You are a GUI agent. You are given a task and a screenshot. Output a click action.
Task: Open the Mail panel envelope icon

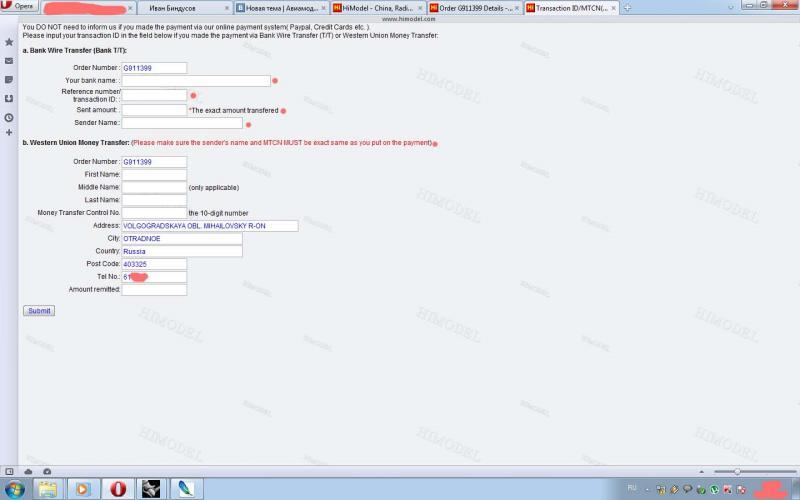[9, 61]
